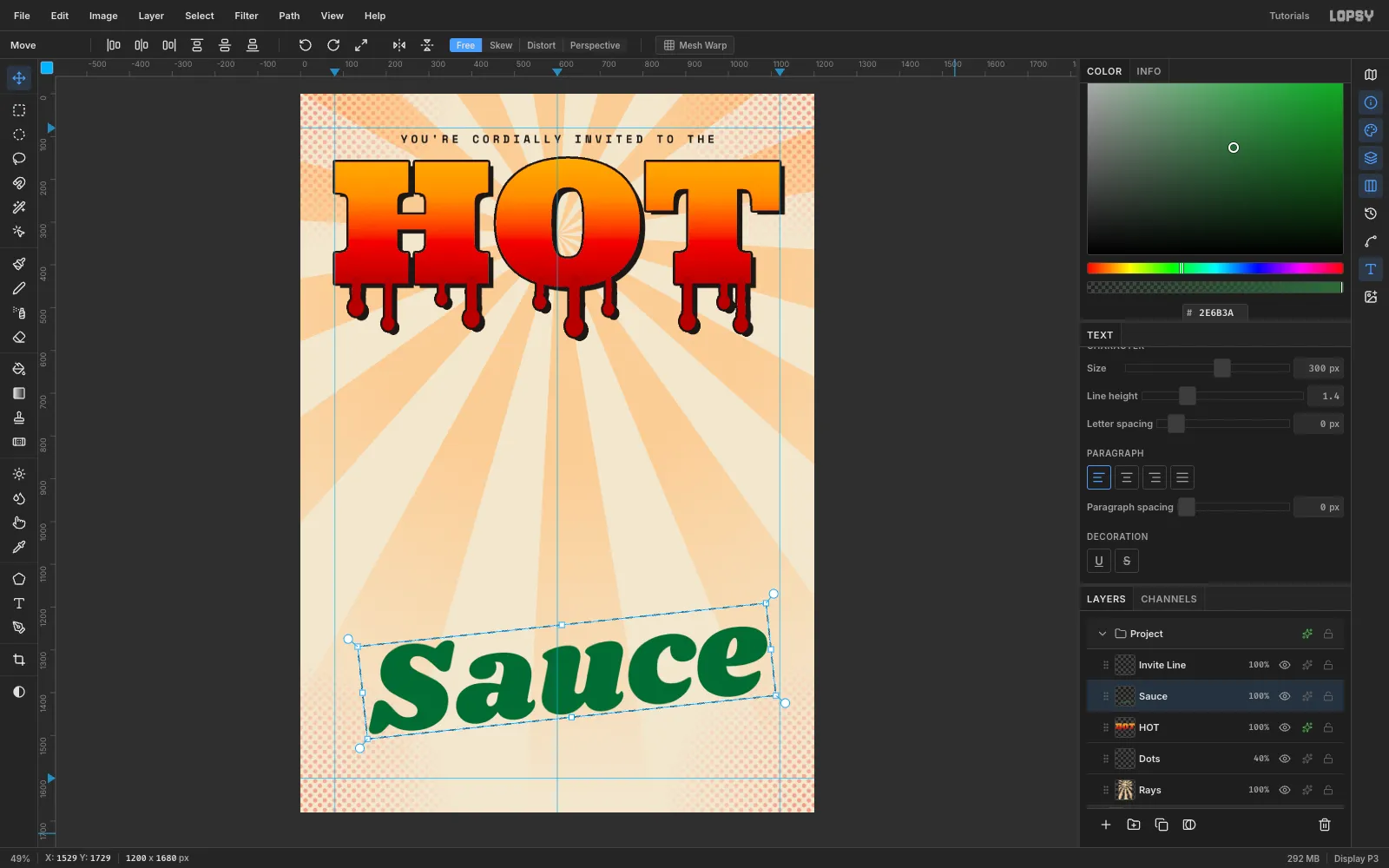
Task: Click the duplicate layer icon
Action: [x=1162, y=825]
